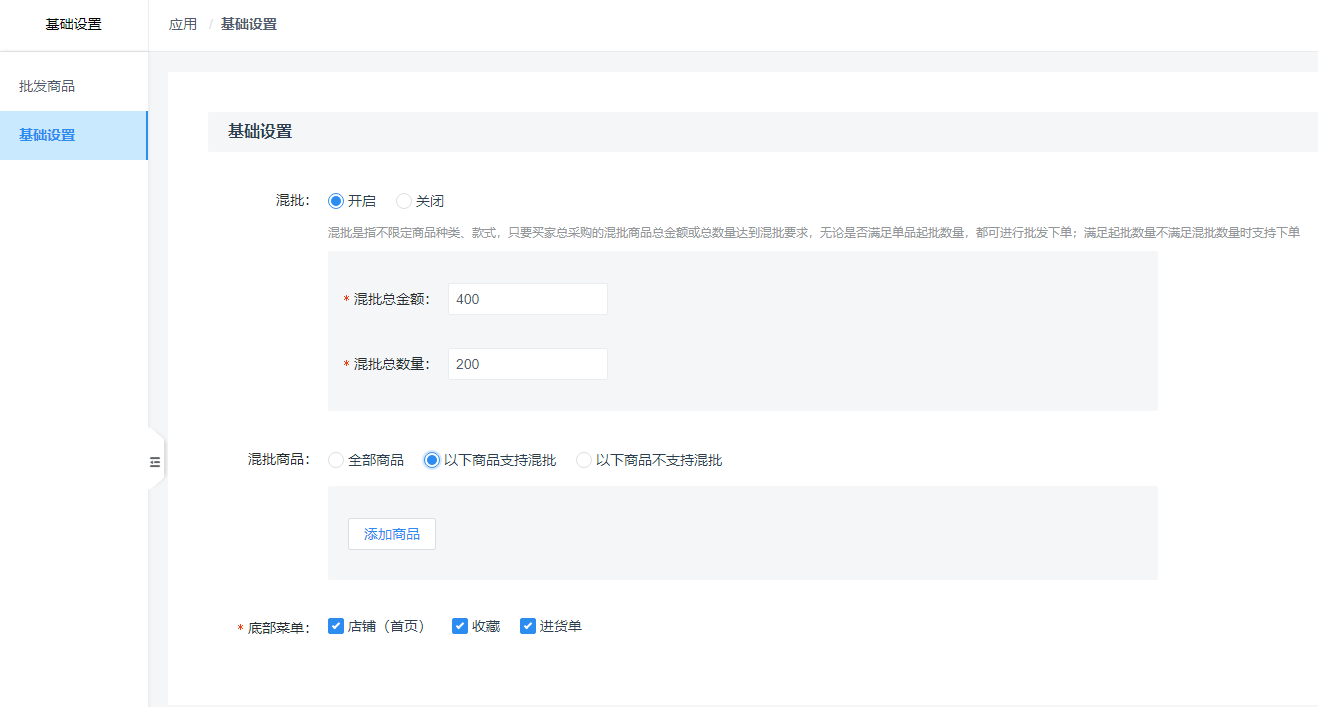Click the 基础设置 breadcrumb entry

pyautogui.click(x=251, y=23)
